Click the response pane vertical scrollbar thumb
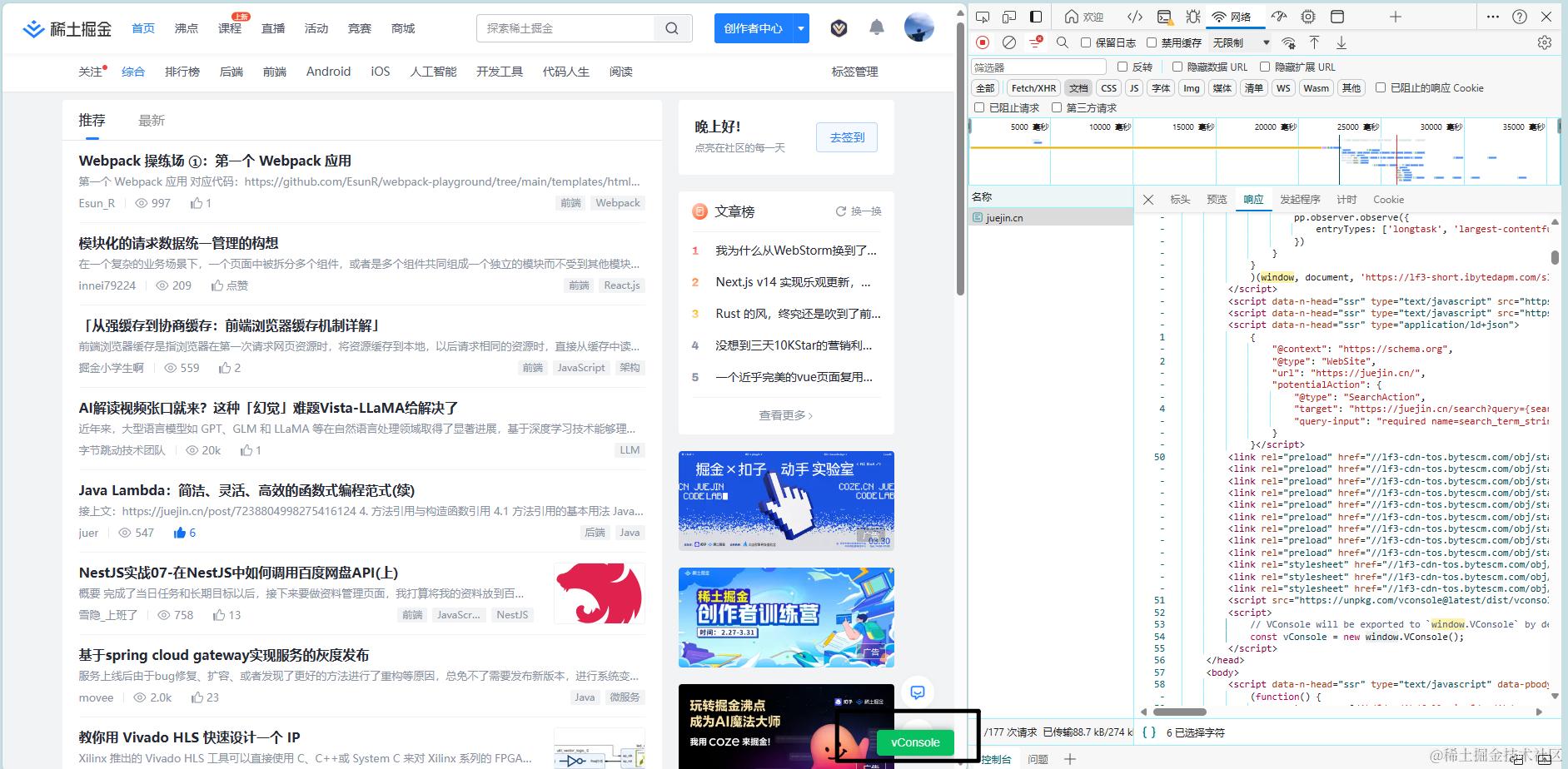Image resolution: width=1568 pixels, height=769 pixels. pos(1555,258)
